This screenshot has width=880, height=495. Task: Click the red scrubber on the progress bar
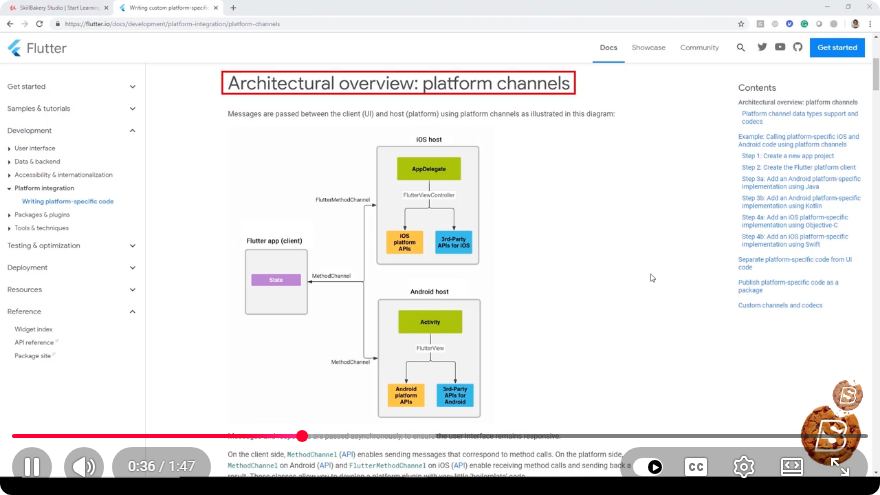[302, 436]
